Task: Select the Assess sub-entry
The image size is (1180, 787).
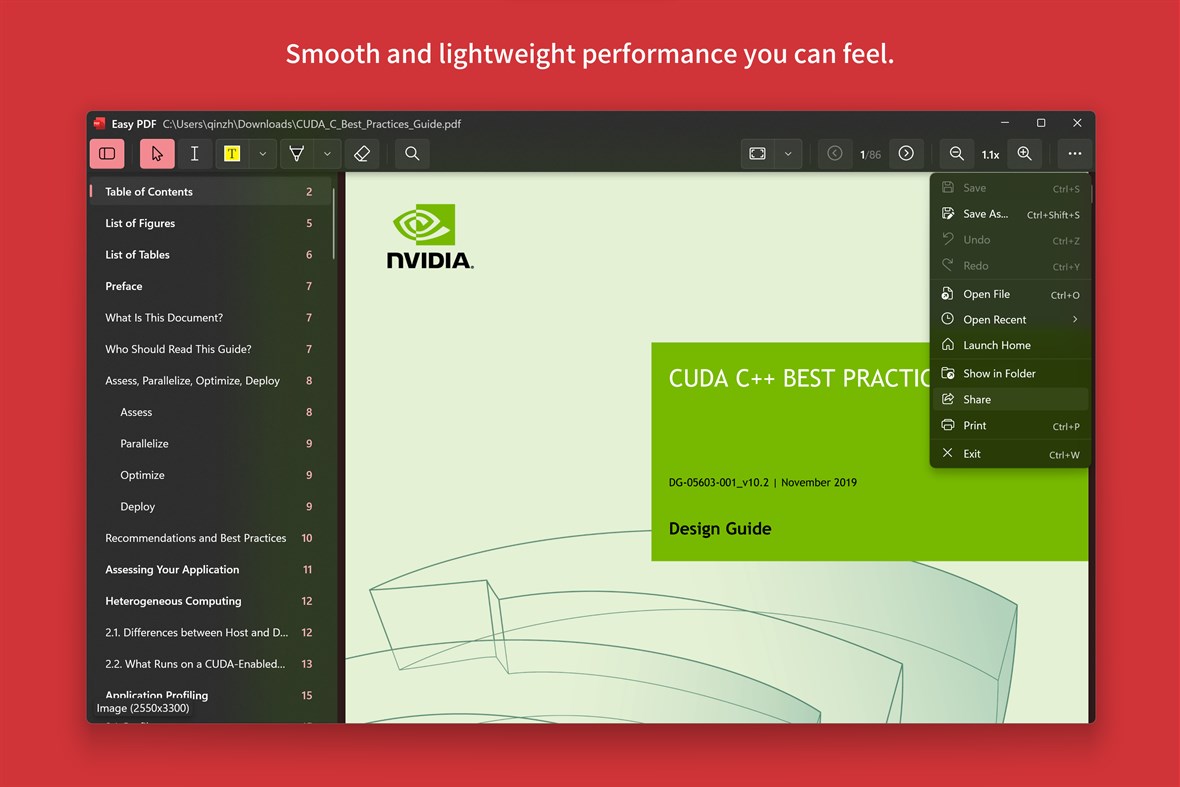Action: [x=210, y=412]
